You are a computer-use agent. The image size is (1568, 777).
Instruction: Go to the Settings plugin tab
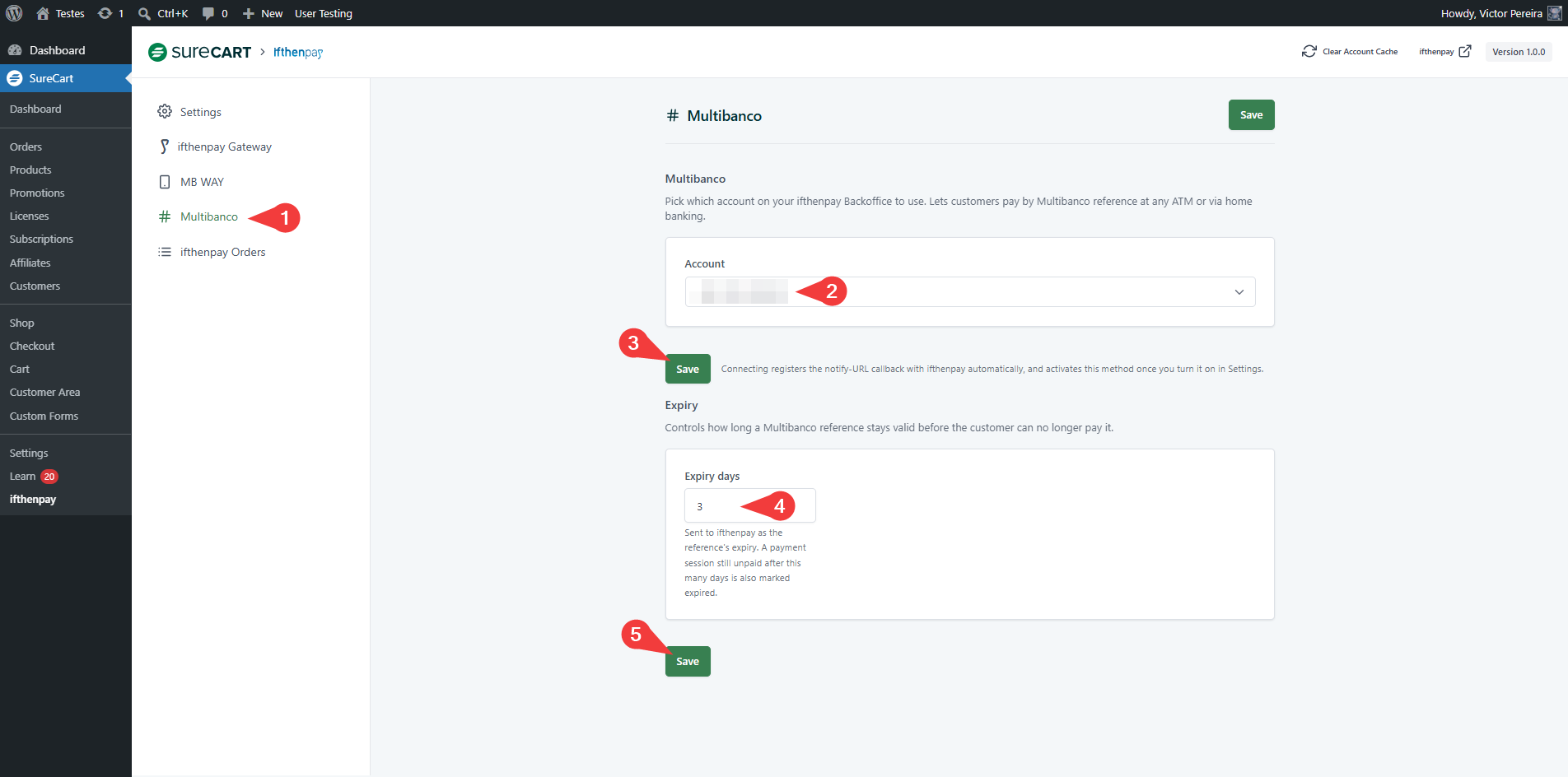coord(201,112)
